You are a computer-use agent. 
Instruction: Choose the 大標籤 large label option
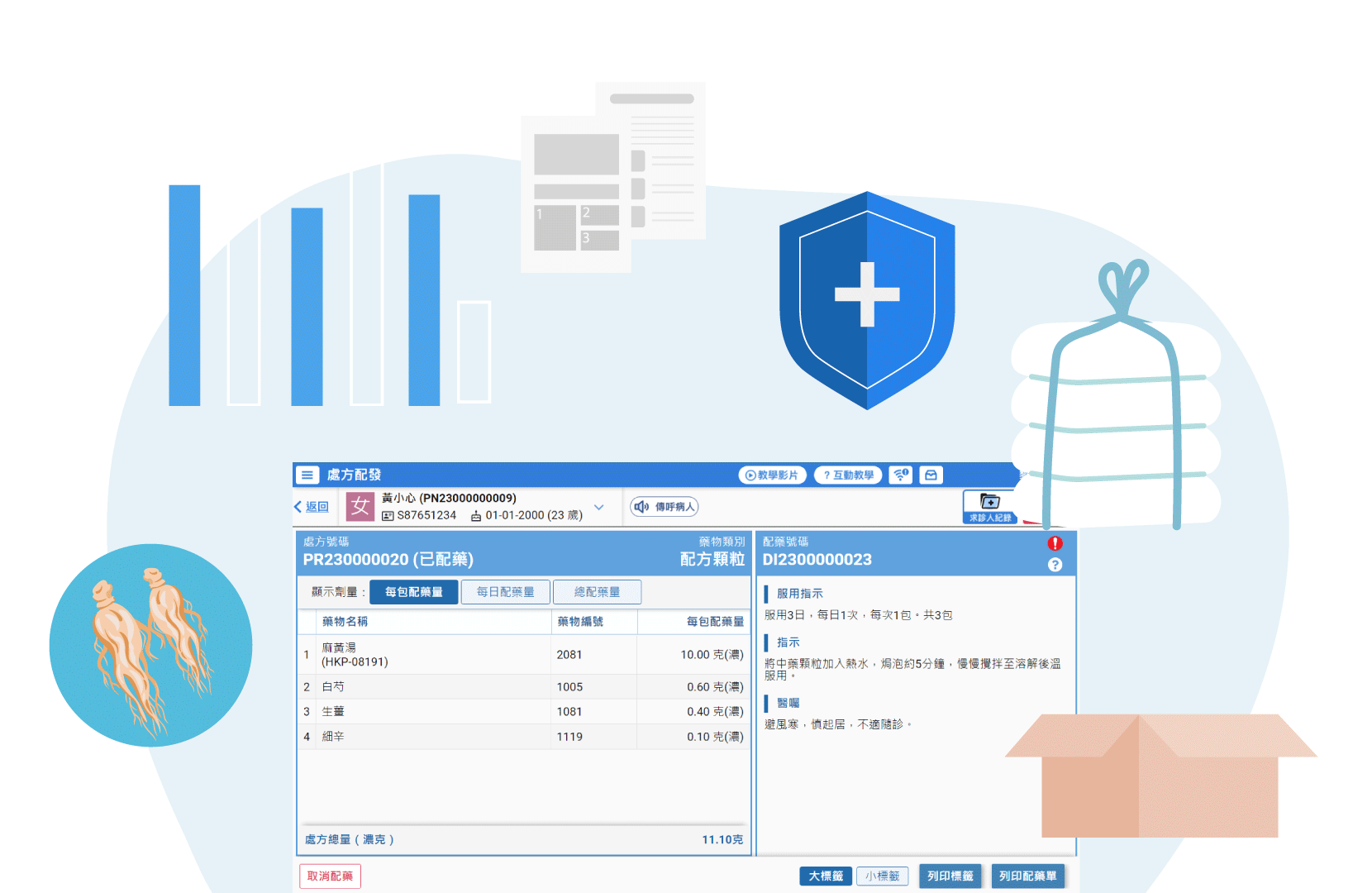pyautogui.click(x=826, y=876)
